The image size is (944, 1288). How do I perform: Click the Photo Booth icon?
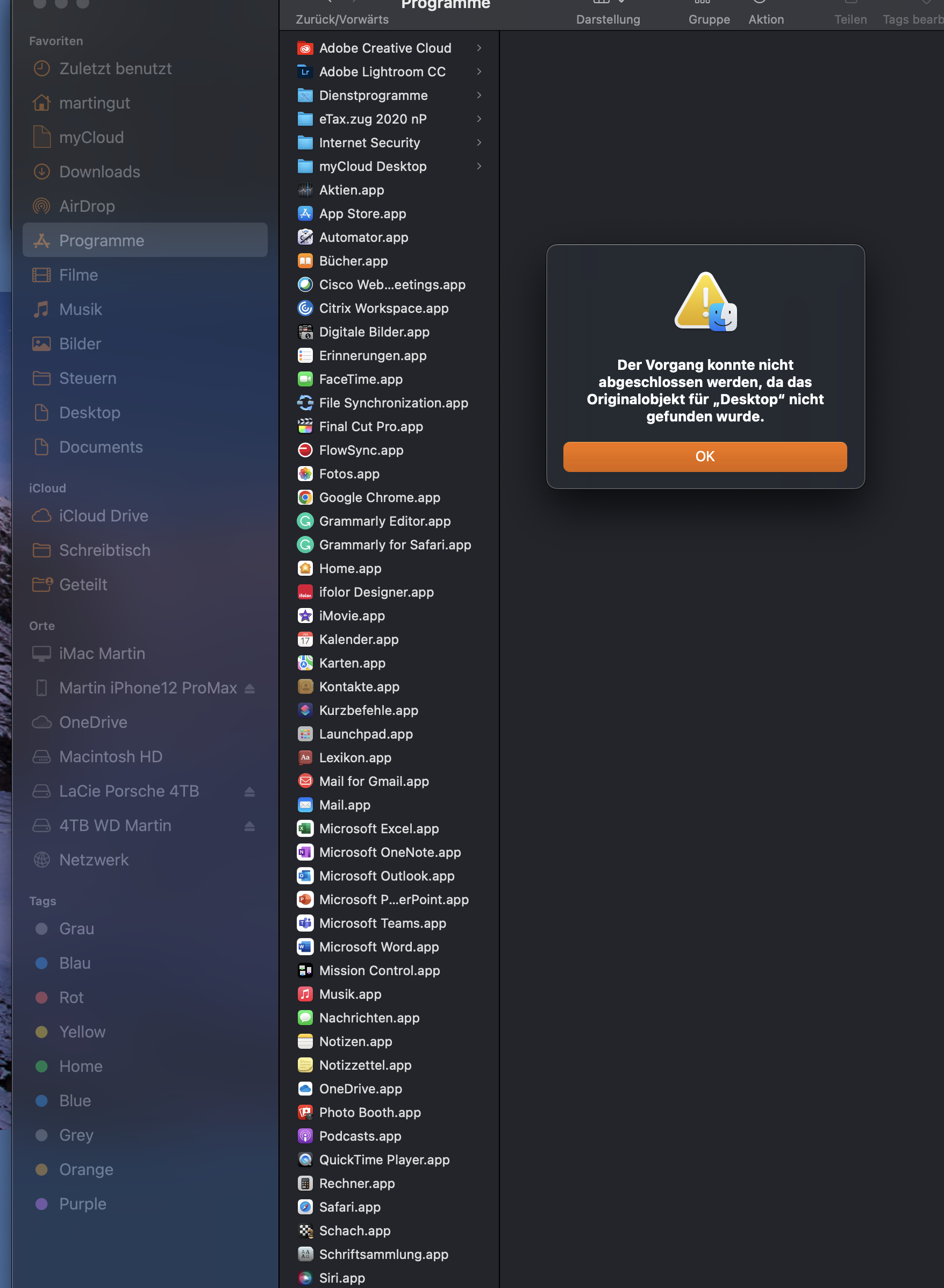coord(305,1113)
